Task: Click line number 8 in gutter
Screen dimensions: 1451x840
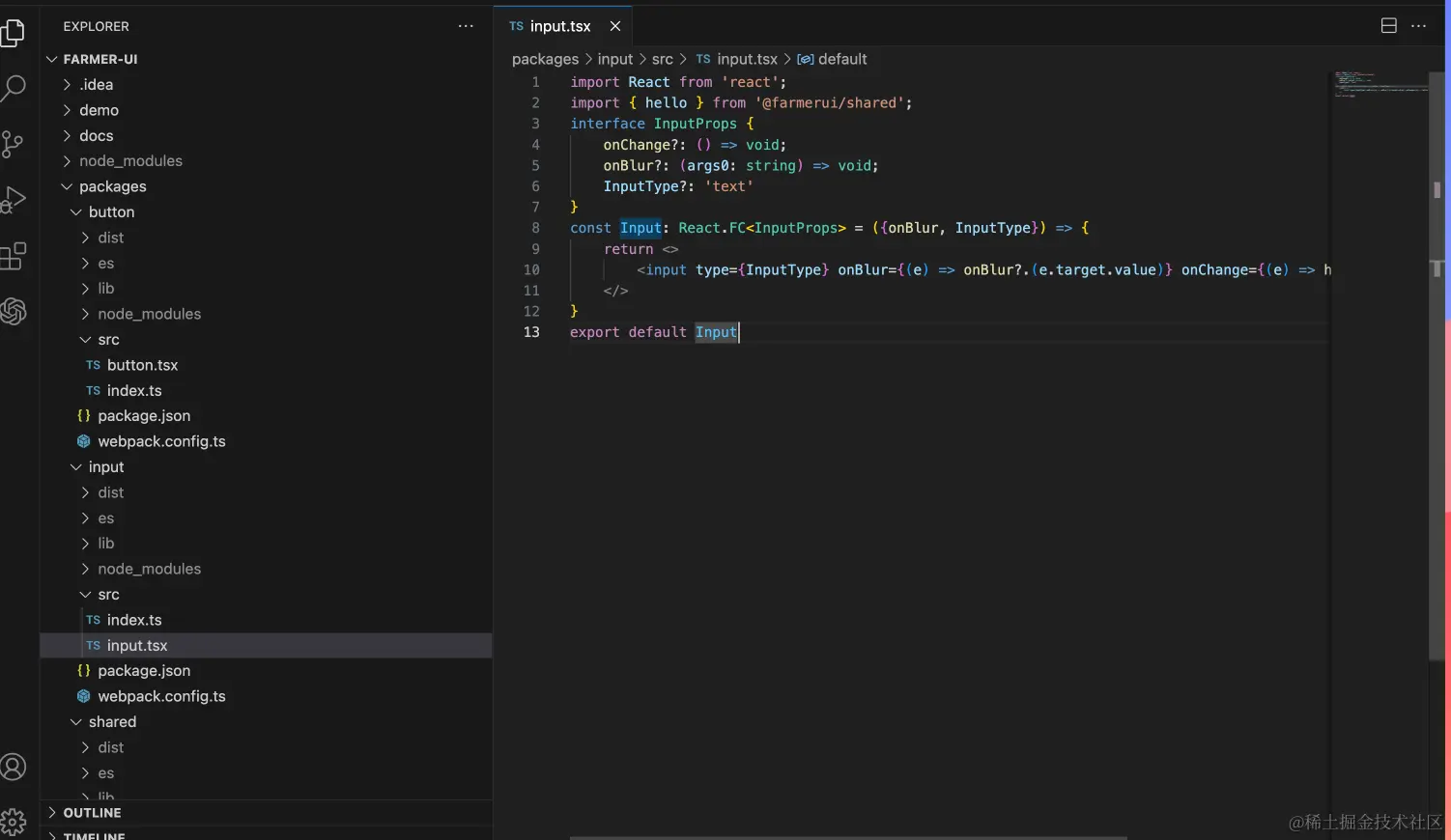Action: click(535, 228)
